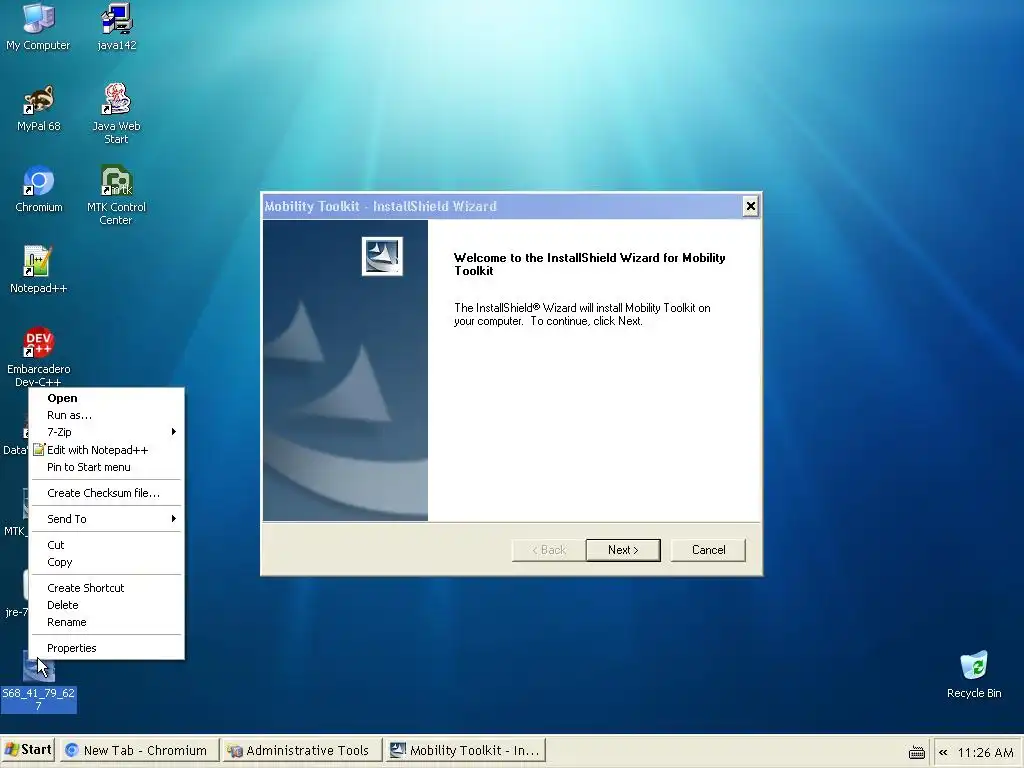Open Properties from the context menu
Screen dimensions: 1024x768
(x=106, y=648)
